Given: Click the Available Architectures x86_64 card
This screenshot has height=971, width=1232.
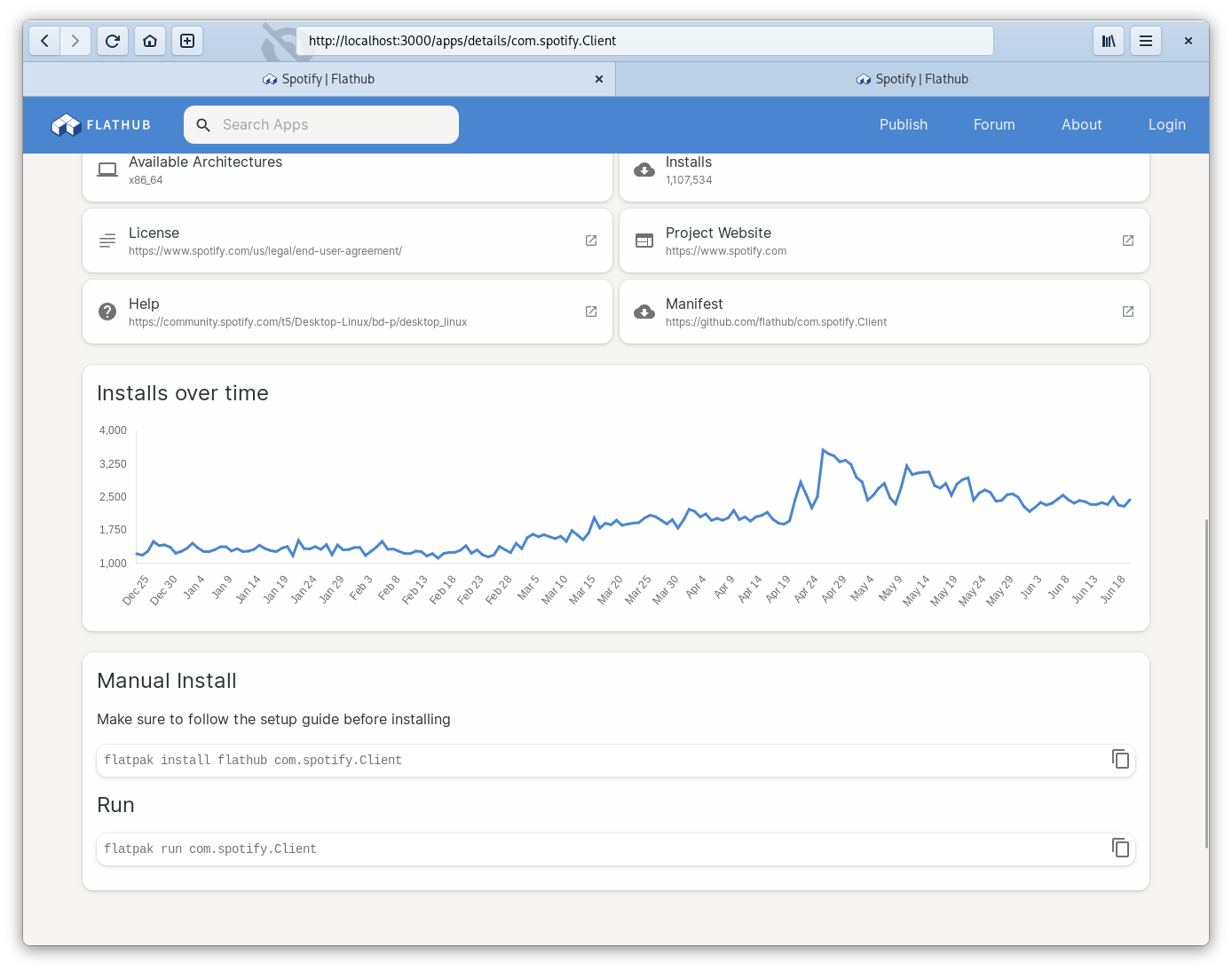Looking at the screenshot, I should (347, 176).
